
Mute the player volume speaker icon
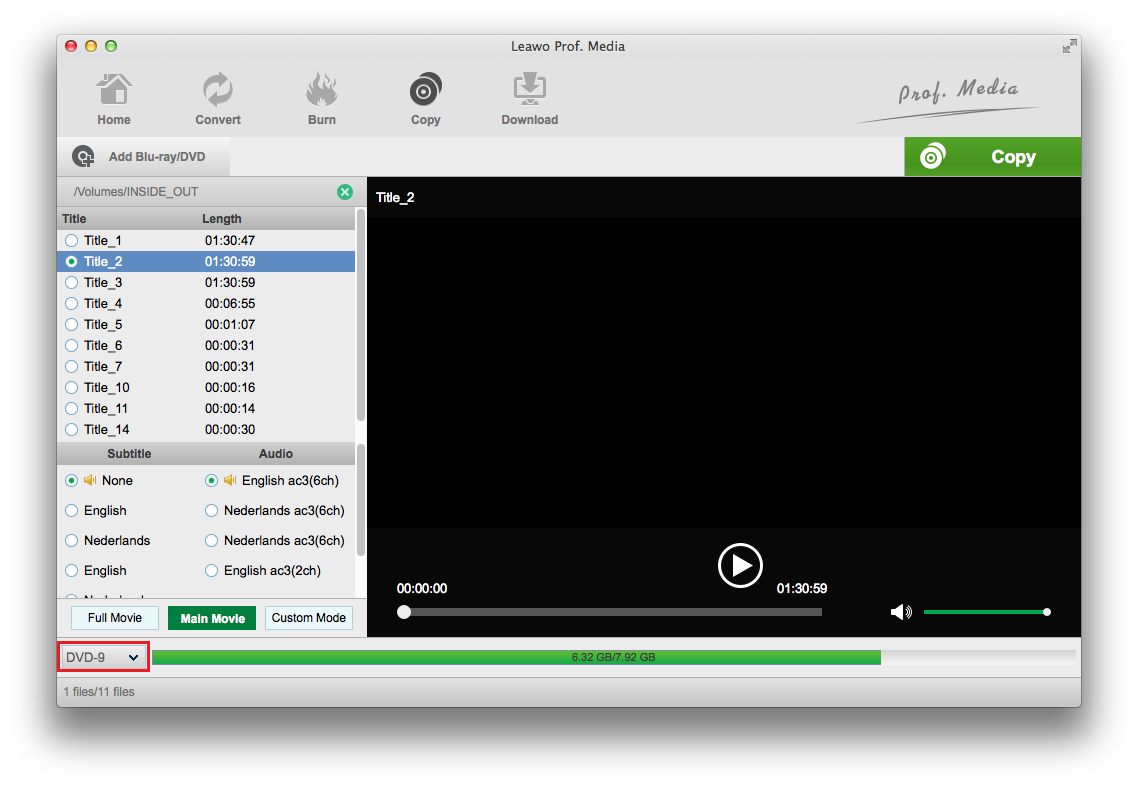pos(901,612)
